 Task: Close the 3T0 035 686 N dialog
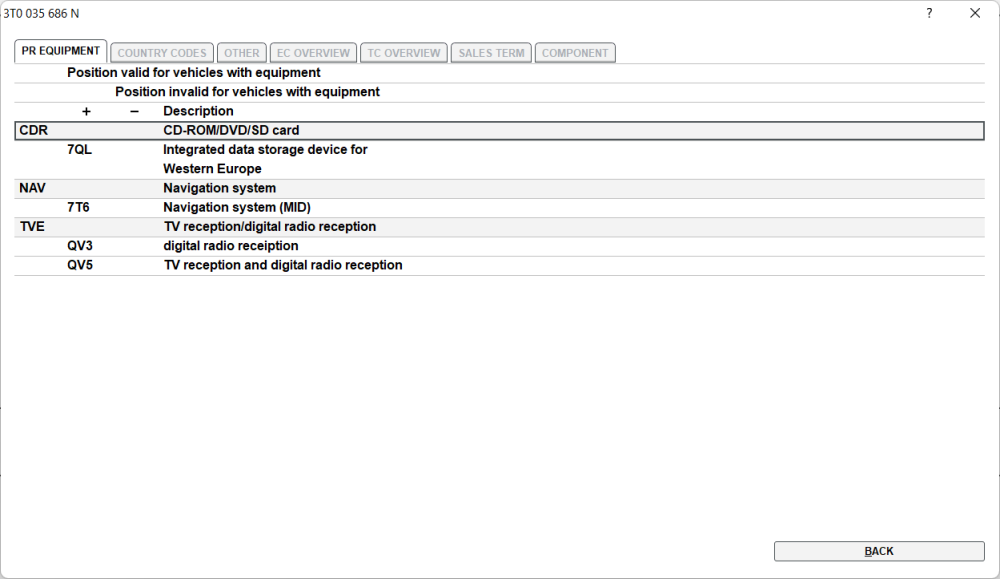tap(974, 13)
